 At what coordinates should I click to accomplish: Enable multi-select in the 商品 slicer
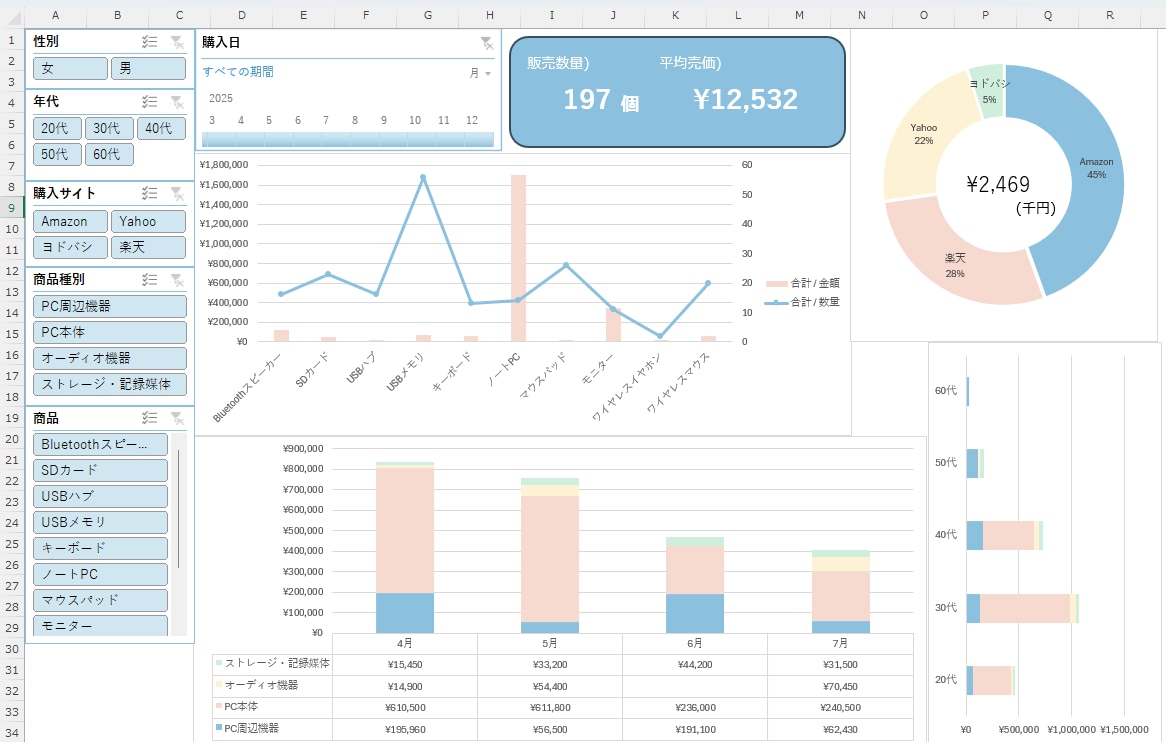point(149,419)
